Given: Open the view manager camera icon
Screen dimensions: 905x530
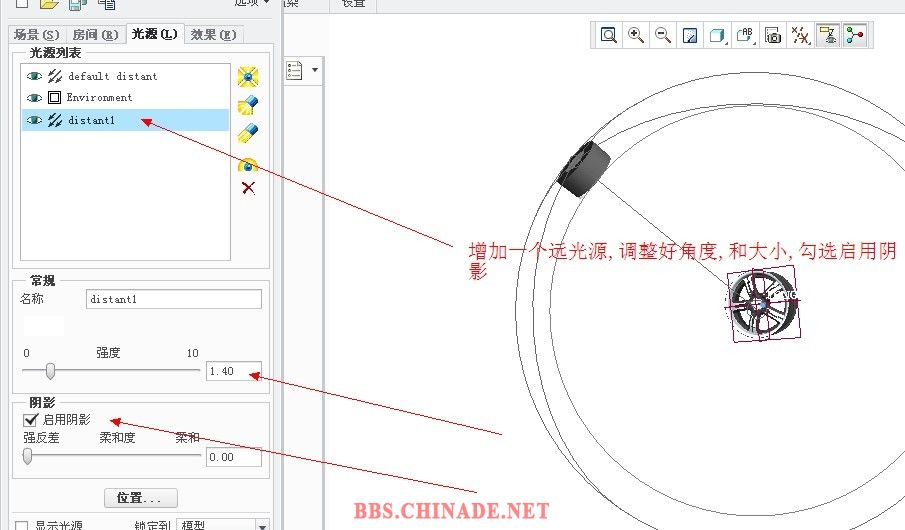Looking at the screenshot, I should pos(773,35).
